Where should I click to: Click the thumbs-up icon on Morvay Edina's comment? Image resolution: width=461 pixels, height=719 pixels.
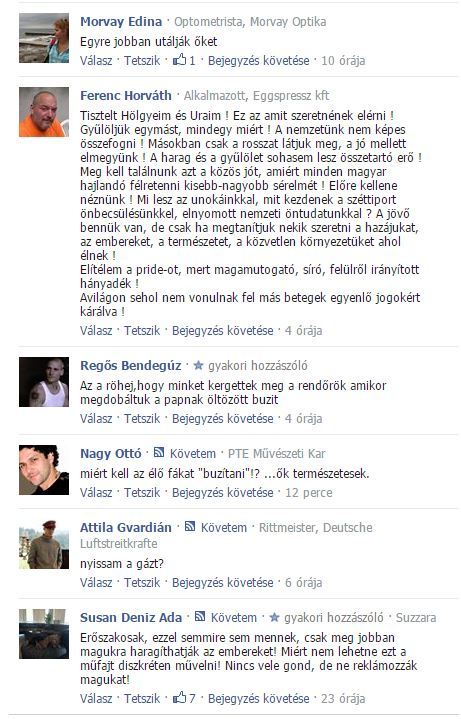[179, 60]
